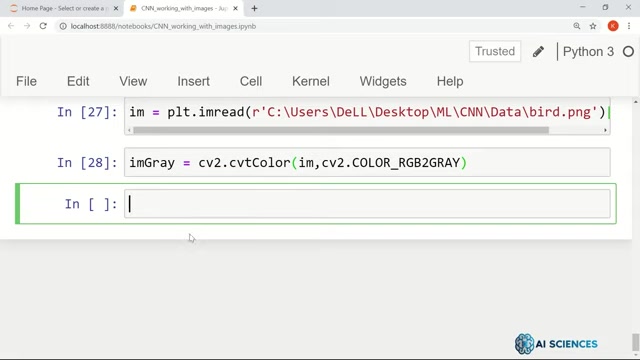The height and width of the screenshot is (360, 640).
Task: Click the pencil edit icon near Trusted
Action: coord(538,51)
